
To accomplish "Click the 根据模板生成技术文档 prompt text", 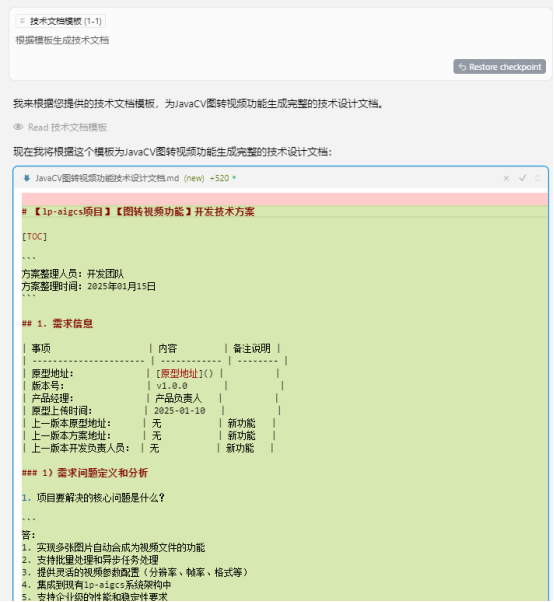I will click(62, 40).
